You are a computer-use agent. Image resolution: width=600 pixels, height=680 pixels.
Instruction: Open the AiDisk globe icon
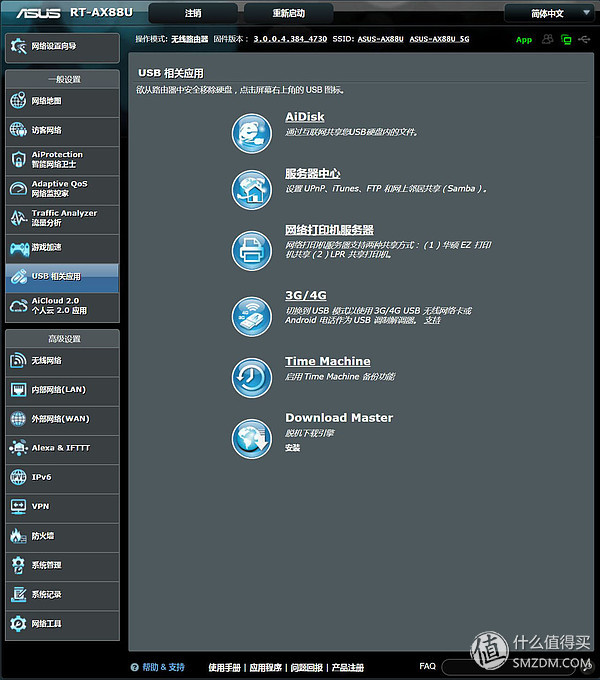tap(251, 133)
